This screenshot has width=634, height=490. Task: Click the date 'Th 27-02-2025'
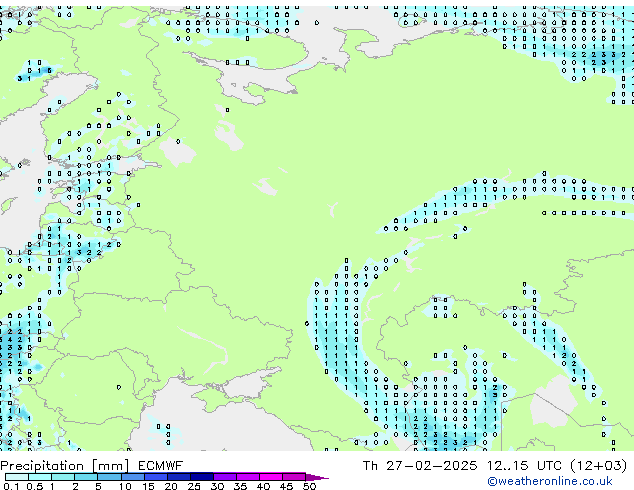point(420,466)
